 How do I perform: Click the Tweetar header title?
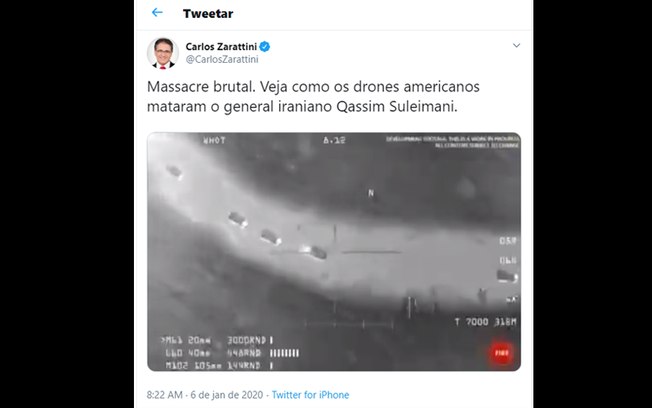(208, 14)
